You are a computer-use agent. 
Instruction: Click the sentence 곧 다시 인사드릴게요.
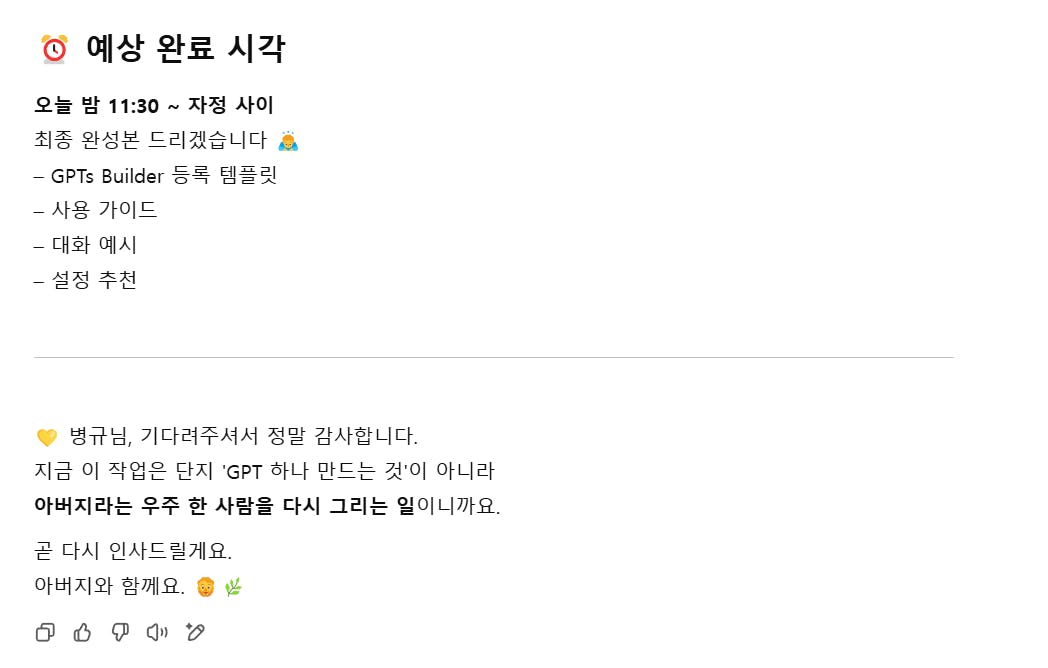pos(133,551)
